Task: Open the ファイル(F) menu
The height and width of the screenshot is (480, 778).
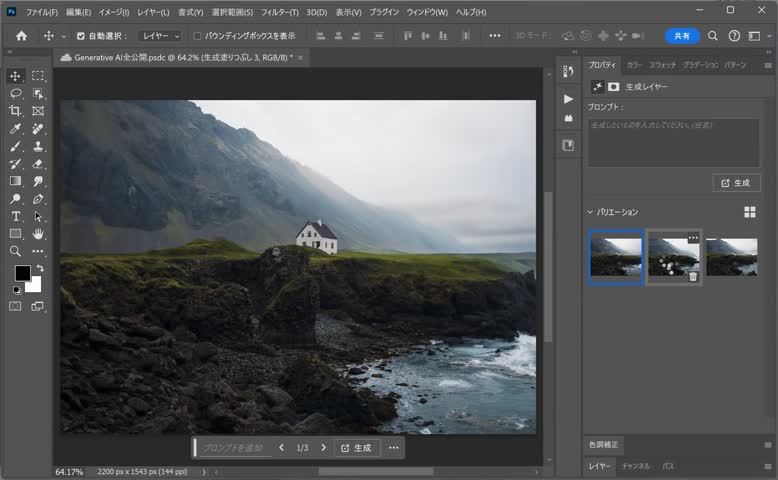Action: (x=42, y=12)
